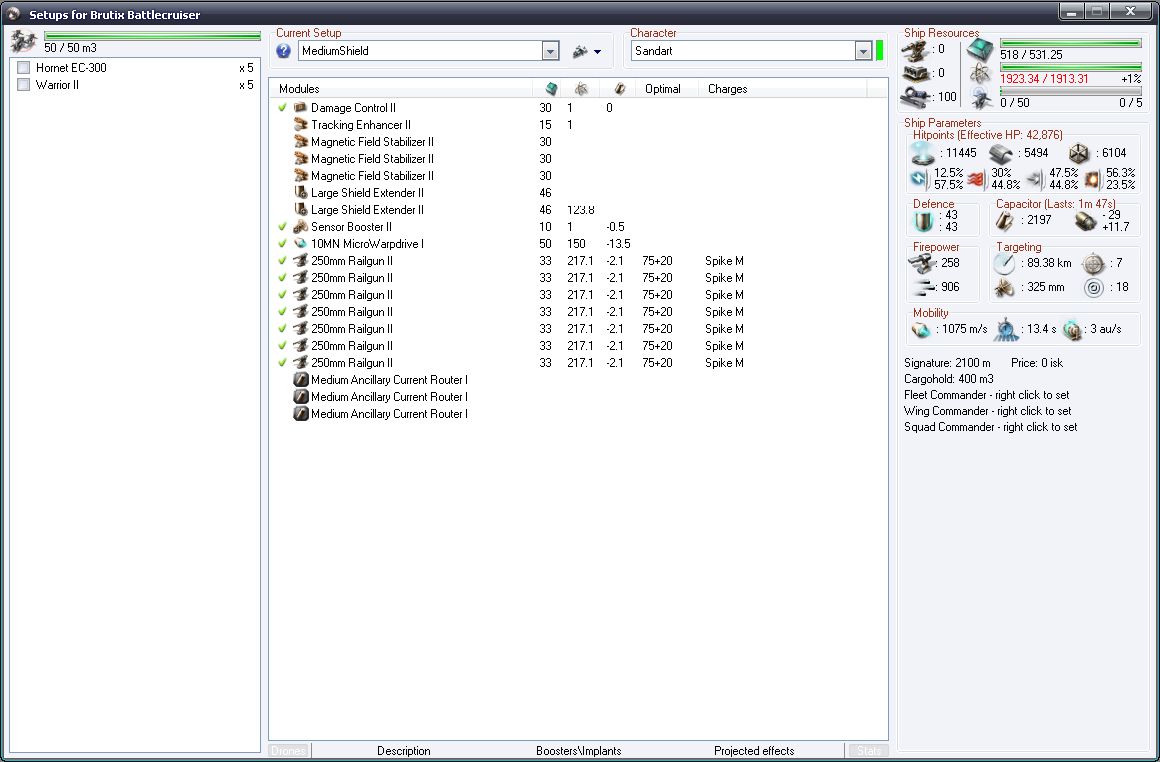Click the first Medium Ancillary Current Router icon

[300, 380]
